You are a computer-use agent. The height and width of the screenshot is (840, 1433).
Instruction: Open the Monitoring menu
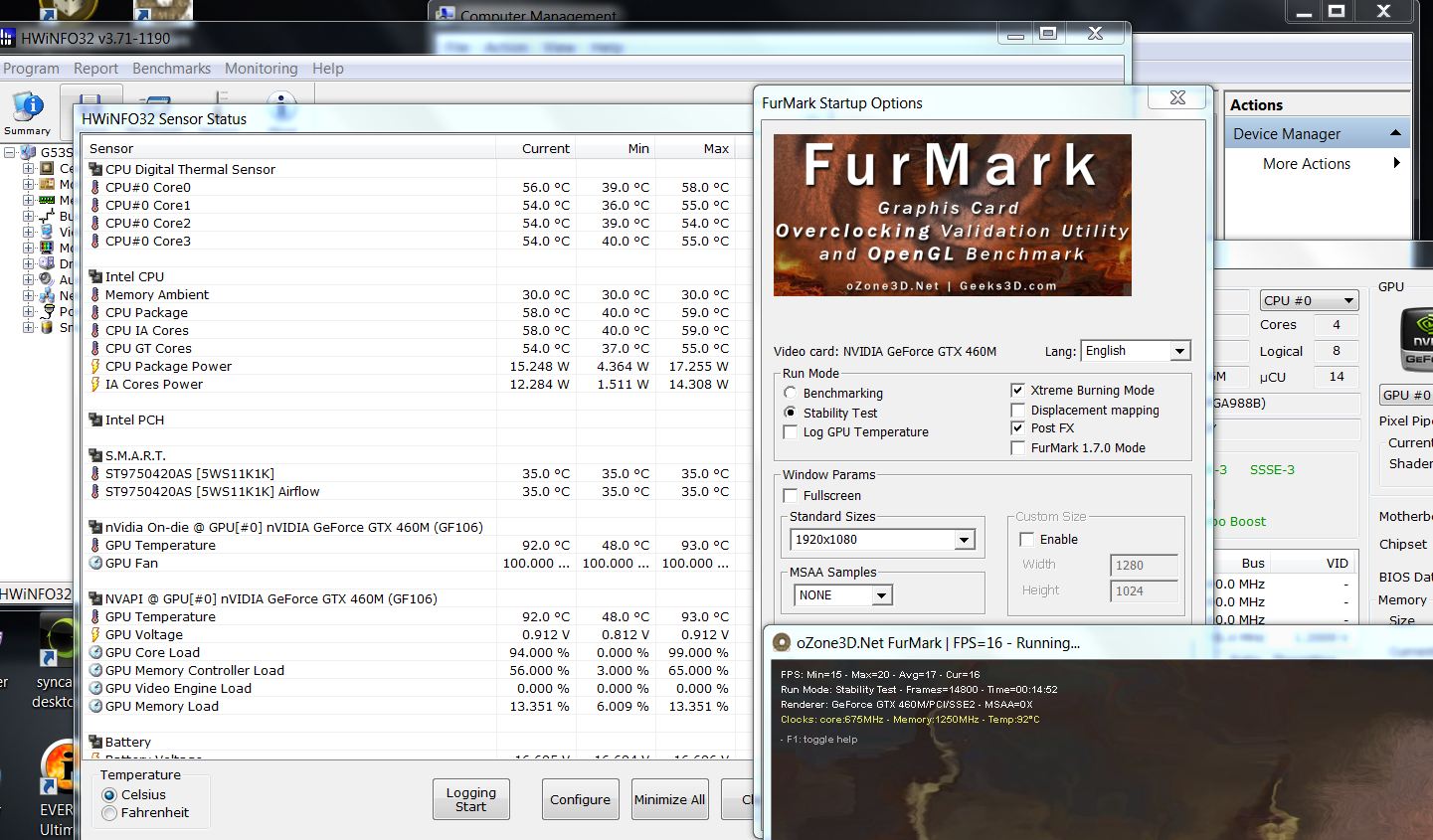point(261,69)
